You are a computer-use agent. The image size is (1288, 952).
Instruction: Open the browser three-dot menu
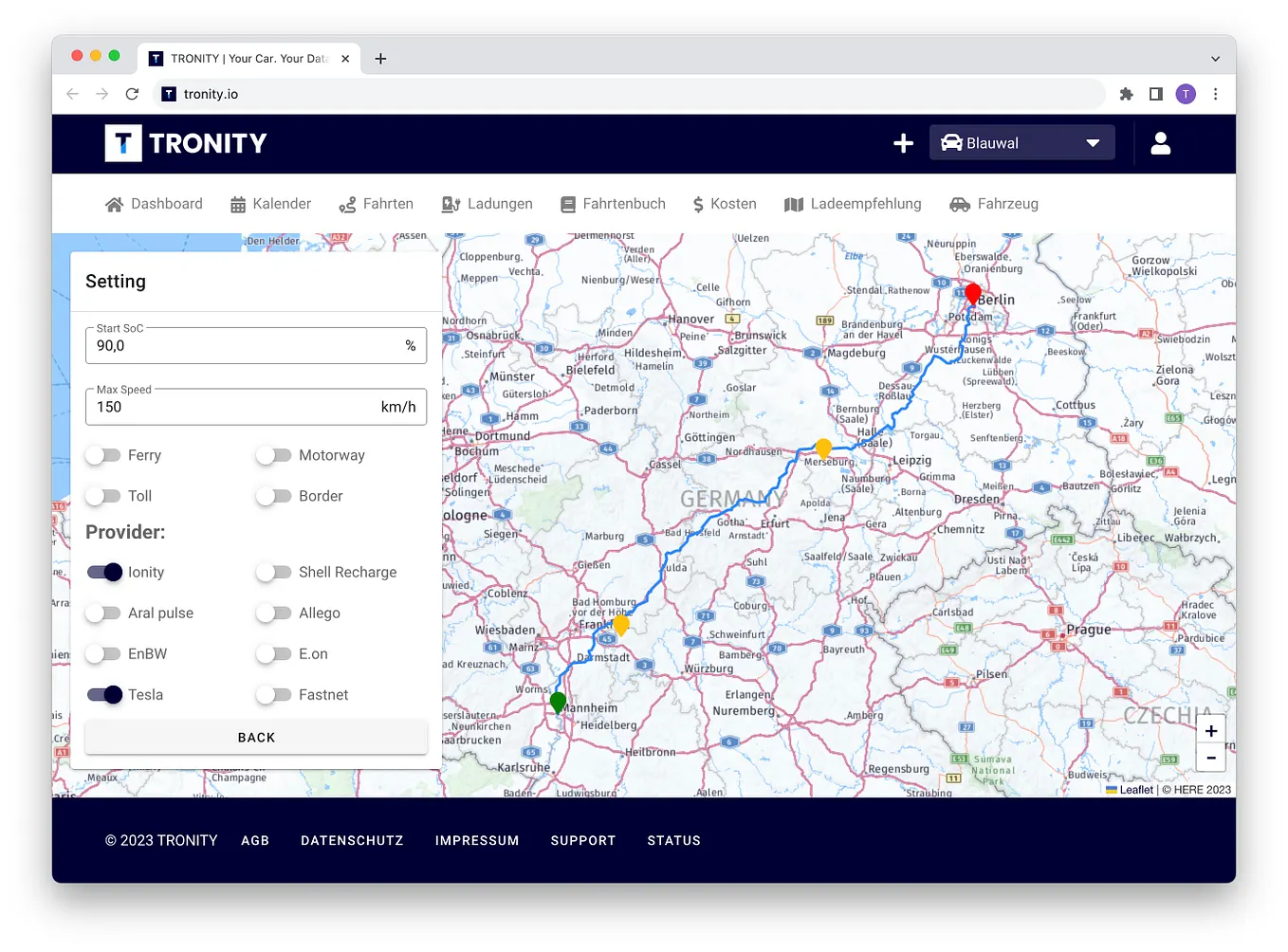pos(1216,94)
